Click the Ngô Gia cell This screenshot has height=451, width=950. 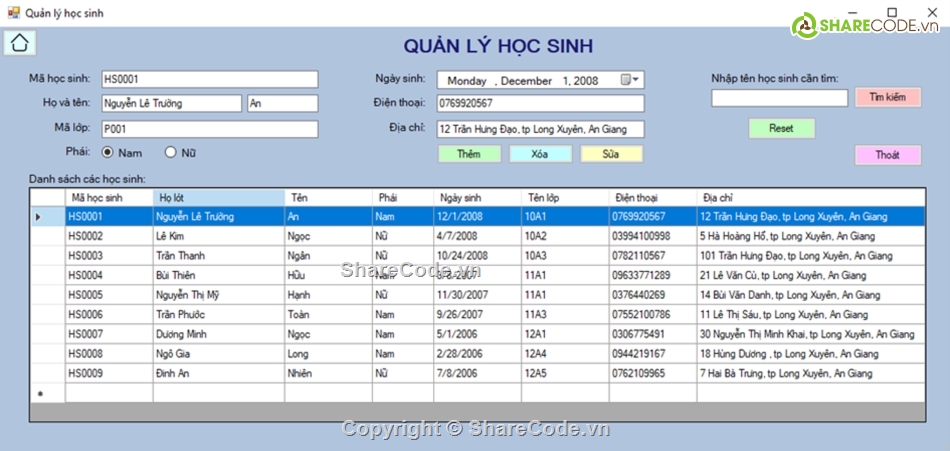(x=219, y=354)
